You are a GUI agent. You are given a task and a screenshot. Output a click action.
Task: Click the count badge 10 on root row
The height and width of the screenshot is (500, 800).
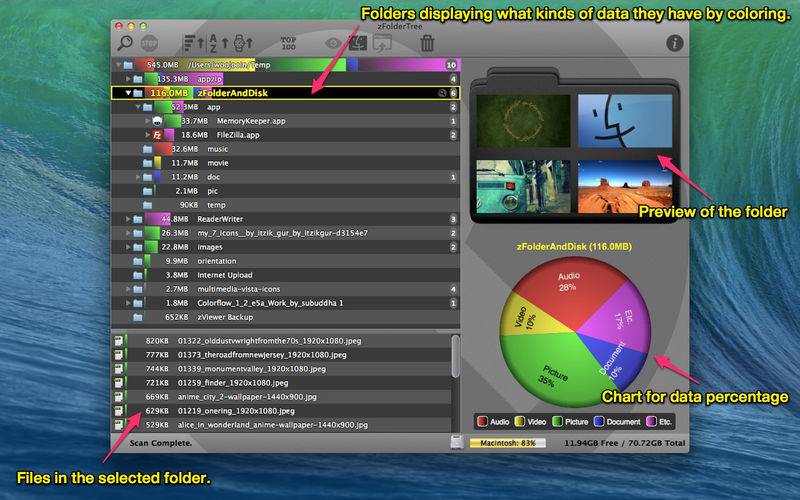pos(451,65)
